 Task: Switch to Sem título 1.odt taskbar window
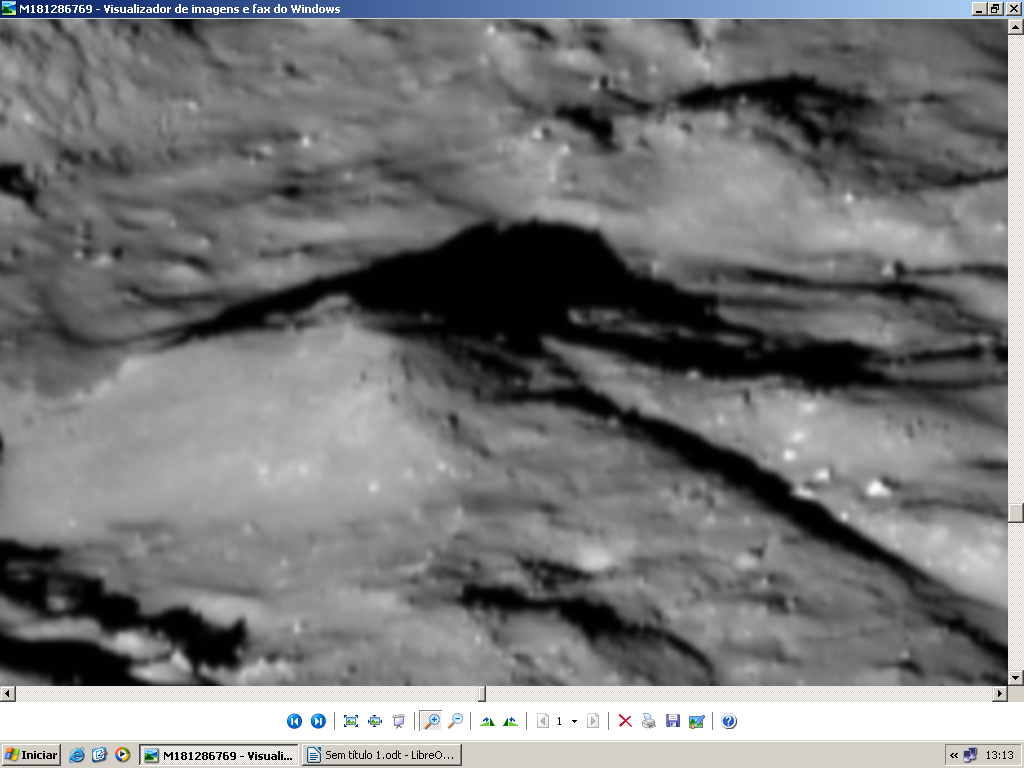(382, 755)
